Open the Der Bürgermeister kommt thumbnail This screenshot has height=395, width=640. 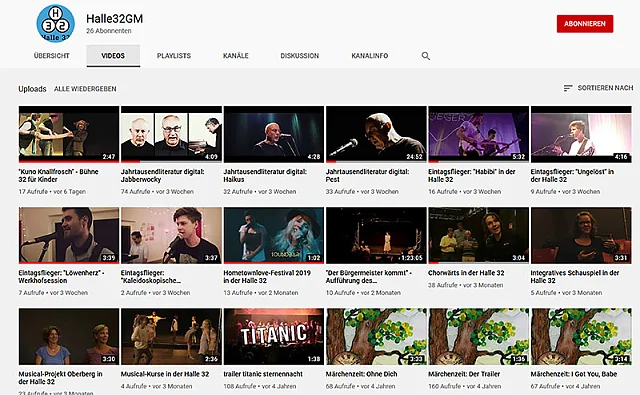tap(376, 235)
